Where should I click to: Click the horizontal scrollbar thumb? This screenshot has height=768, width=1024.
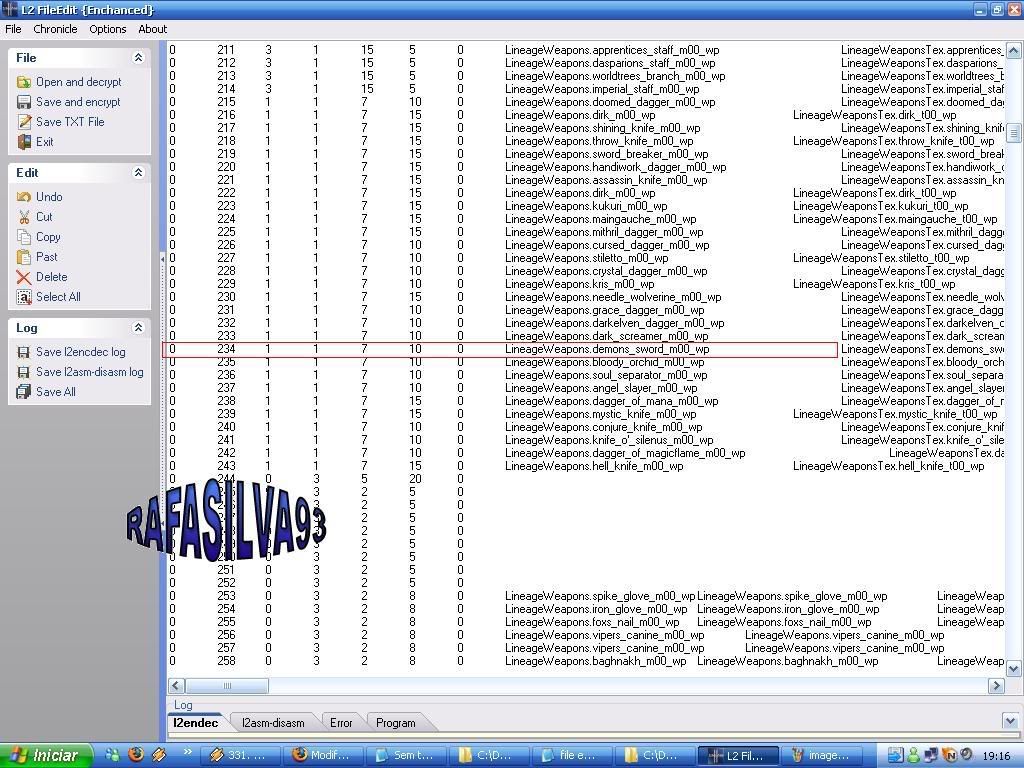(x=227, y=686)
